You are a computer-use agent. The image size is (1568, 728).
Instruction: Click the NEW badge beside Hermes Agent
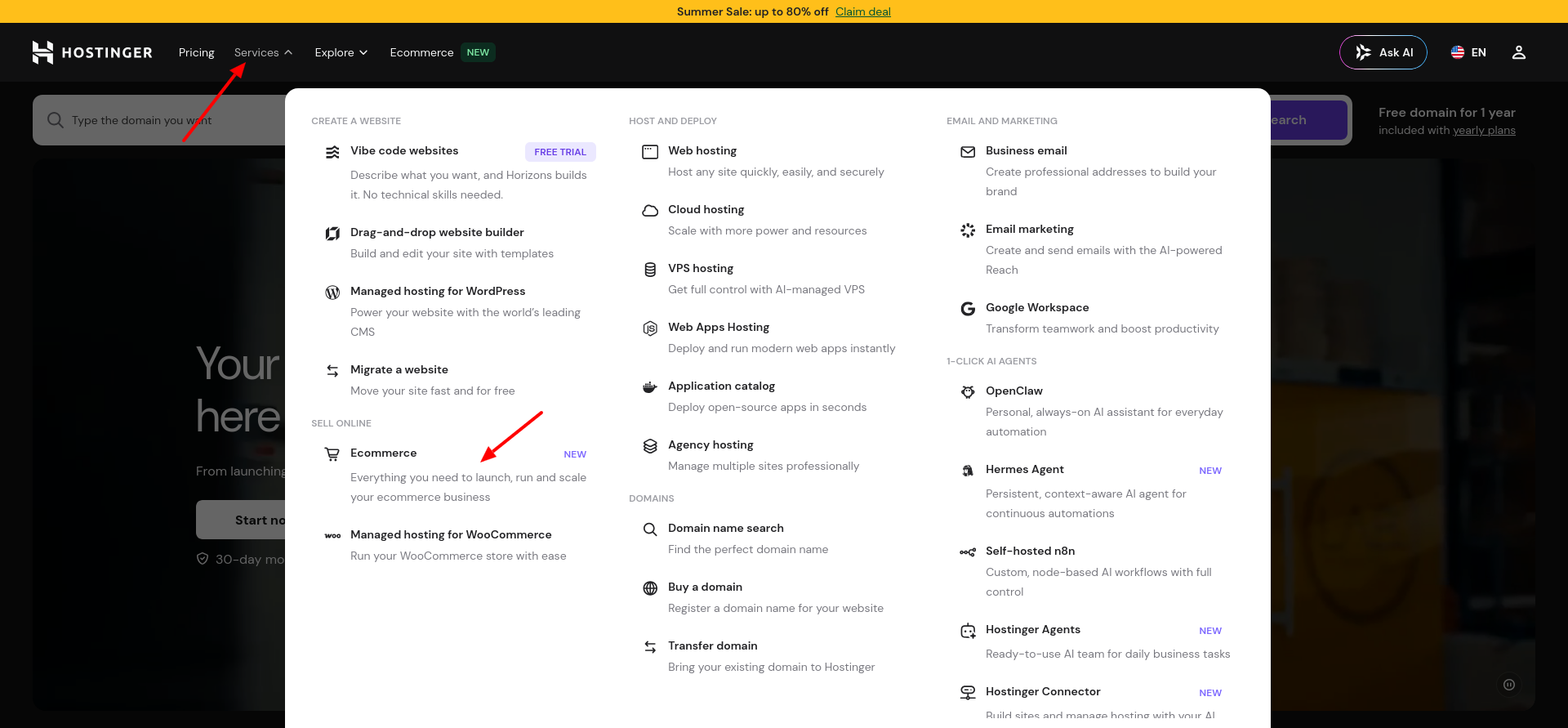point(1210,471)
